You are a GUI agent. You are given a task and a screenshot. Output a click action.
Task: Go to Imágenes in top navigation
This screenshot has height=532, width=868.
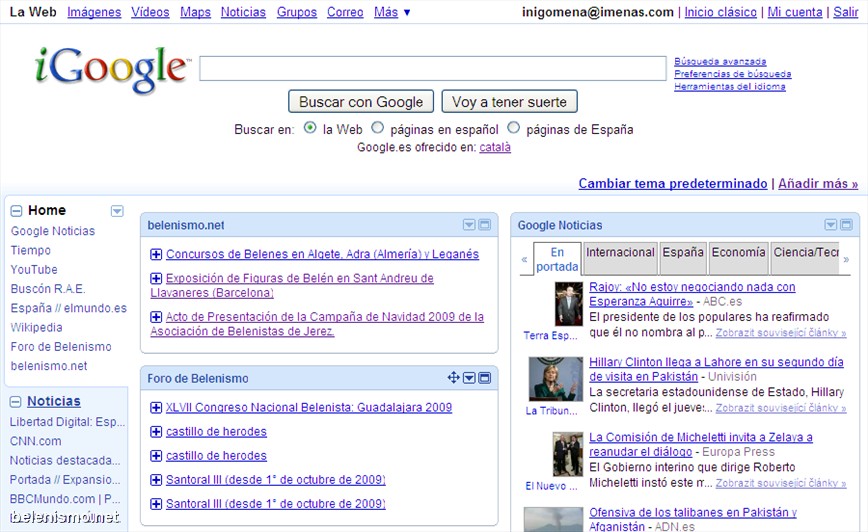(x=94, y=12)
